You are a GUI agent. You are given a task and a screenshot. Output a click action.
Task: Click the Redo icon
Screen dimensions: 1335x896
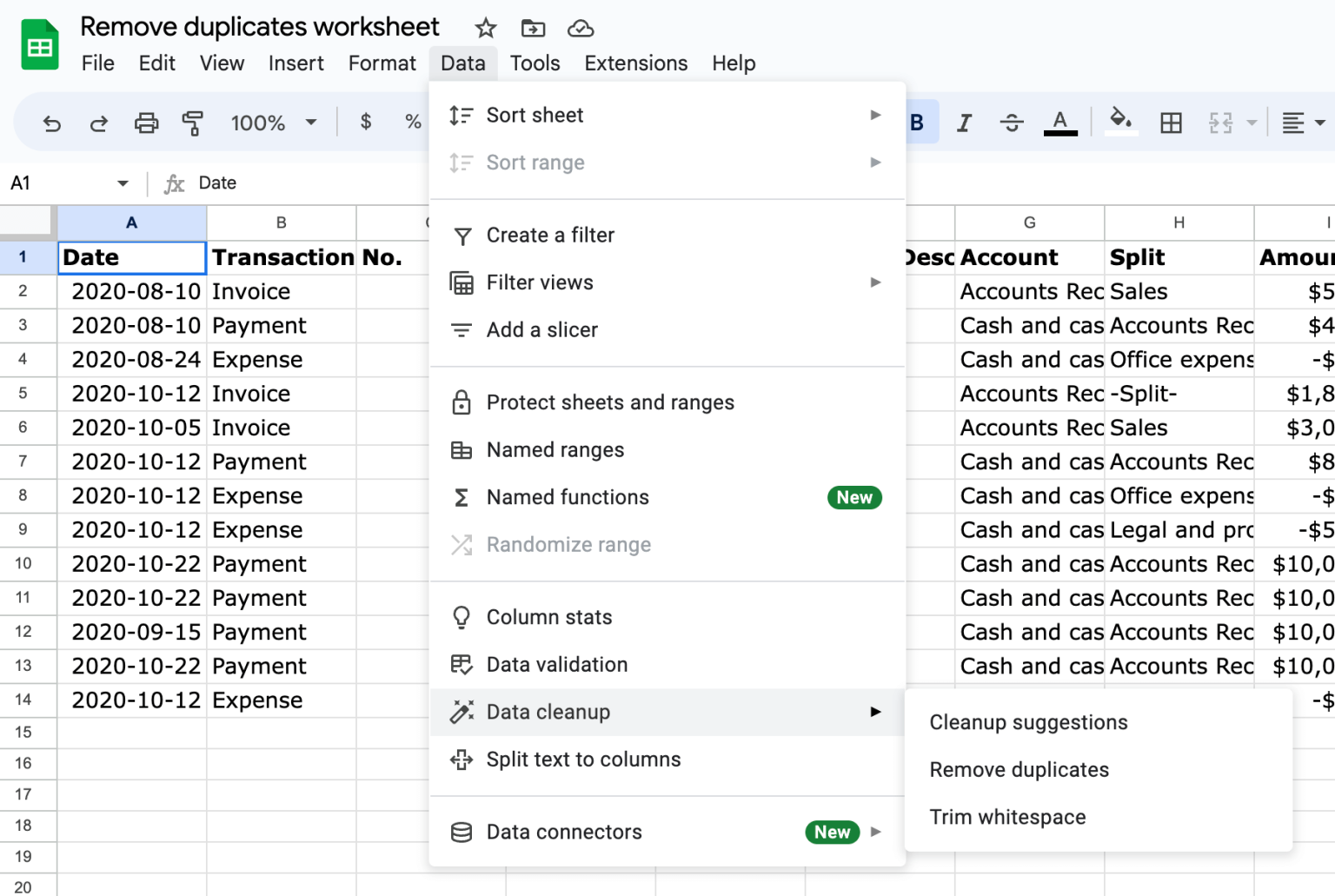click(x=99, y=122)
